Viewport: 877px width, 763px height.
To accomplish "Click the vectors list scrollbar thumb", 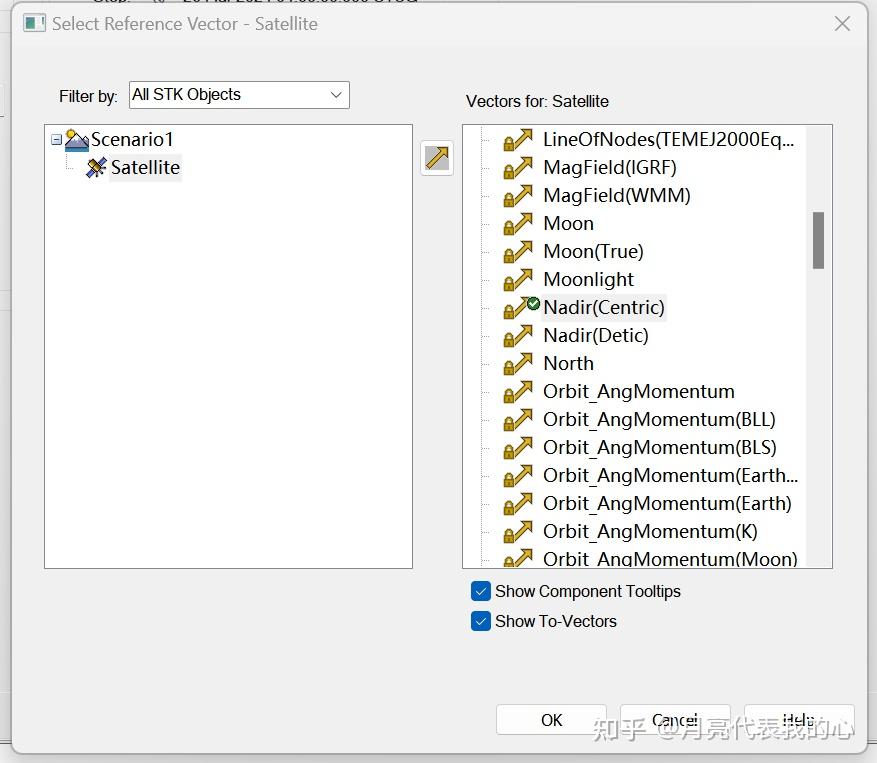I will pyautogui.click(x=818, y=240).
